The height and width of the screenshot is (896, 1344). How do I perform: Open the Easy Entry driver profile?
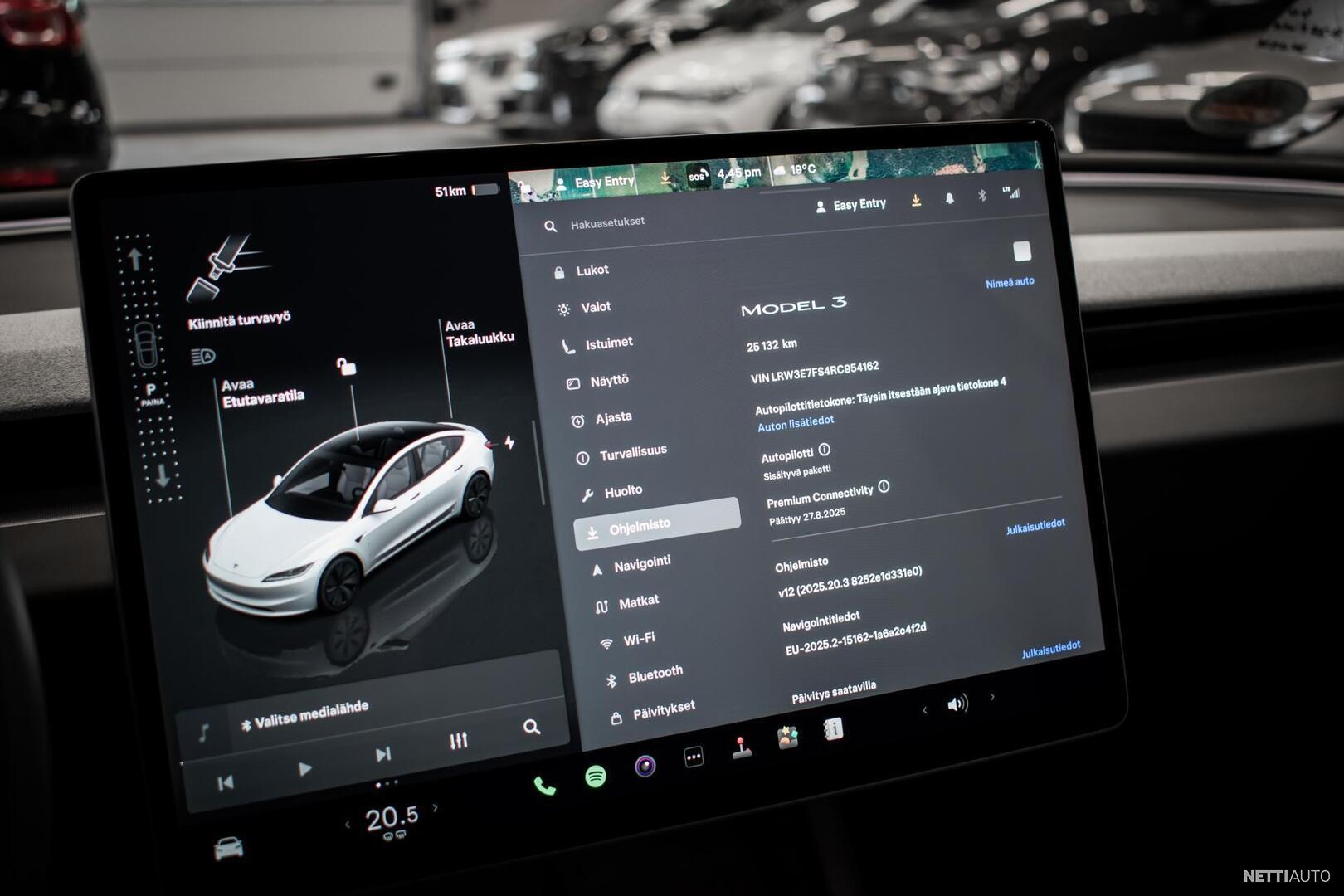click(x=851, y=205)
